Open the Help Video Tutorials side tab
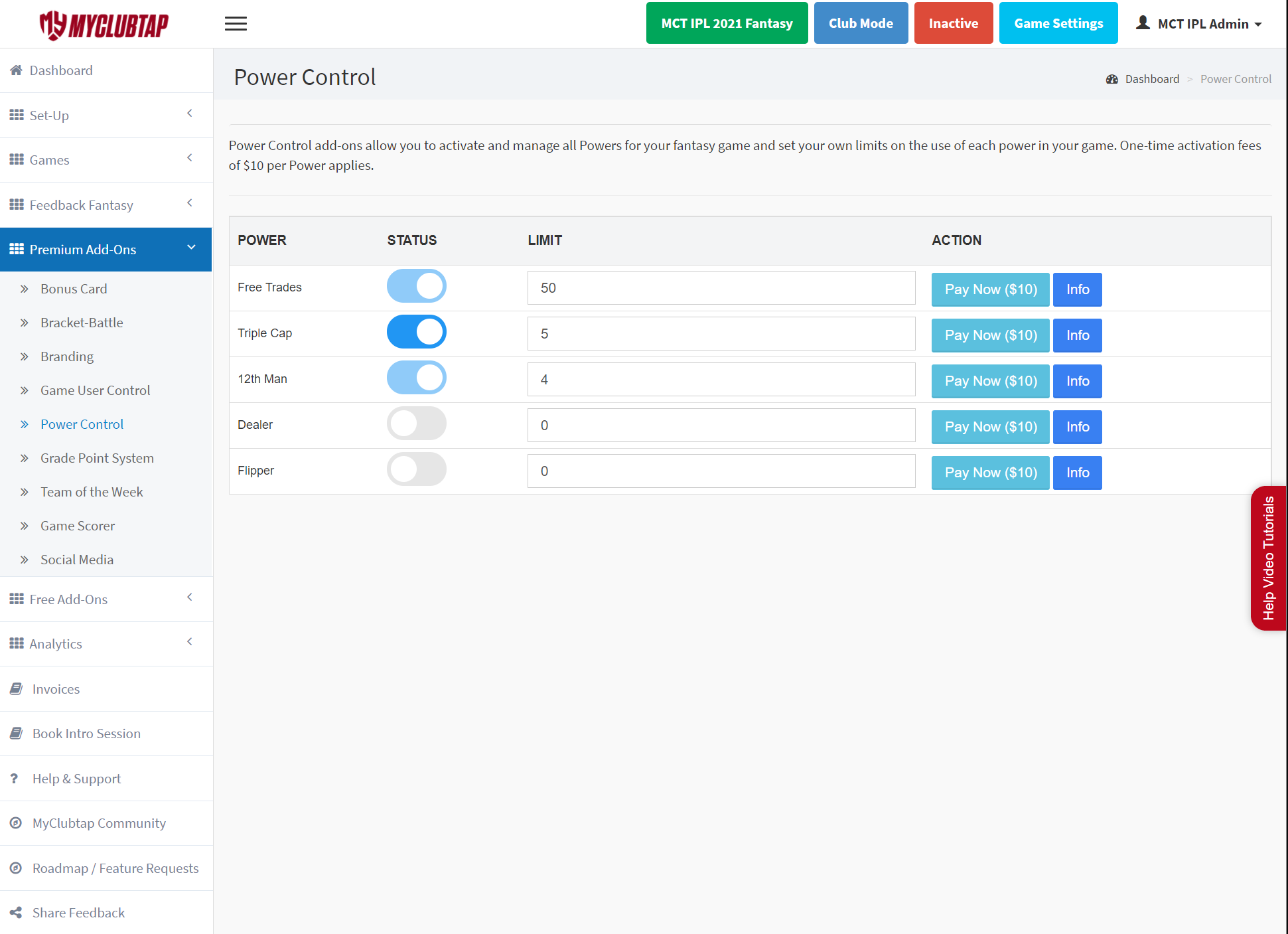The height and width of the screenshot is (934, 1288). coord(1268,558)
